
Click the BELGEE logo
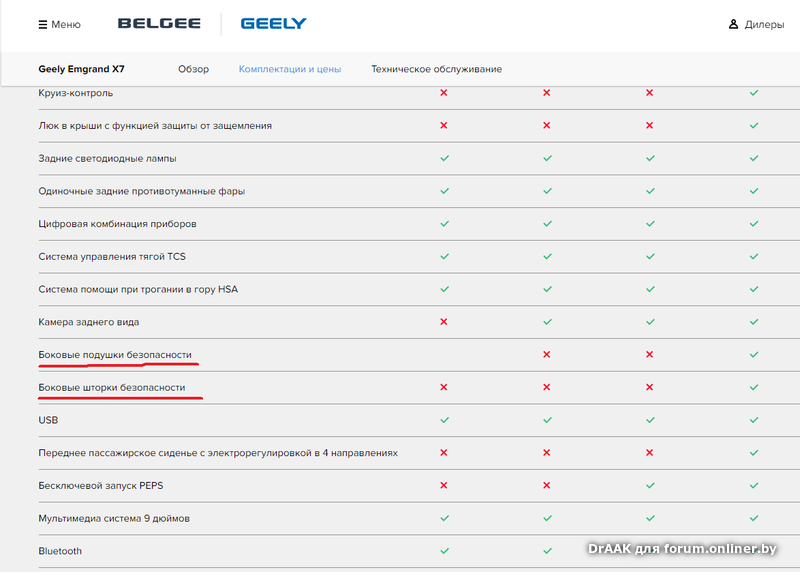[158, 23]
